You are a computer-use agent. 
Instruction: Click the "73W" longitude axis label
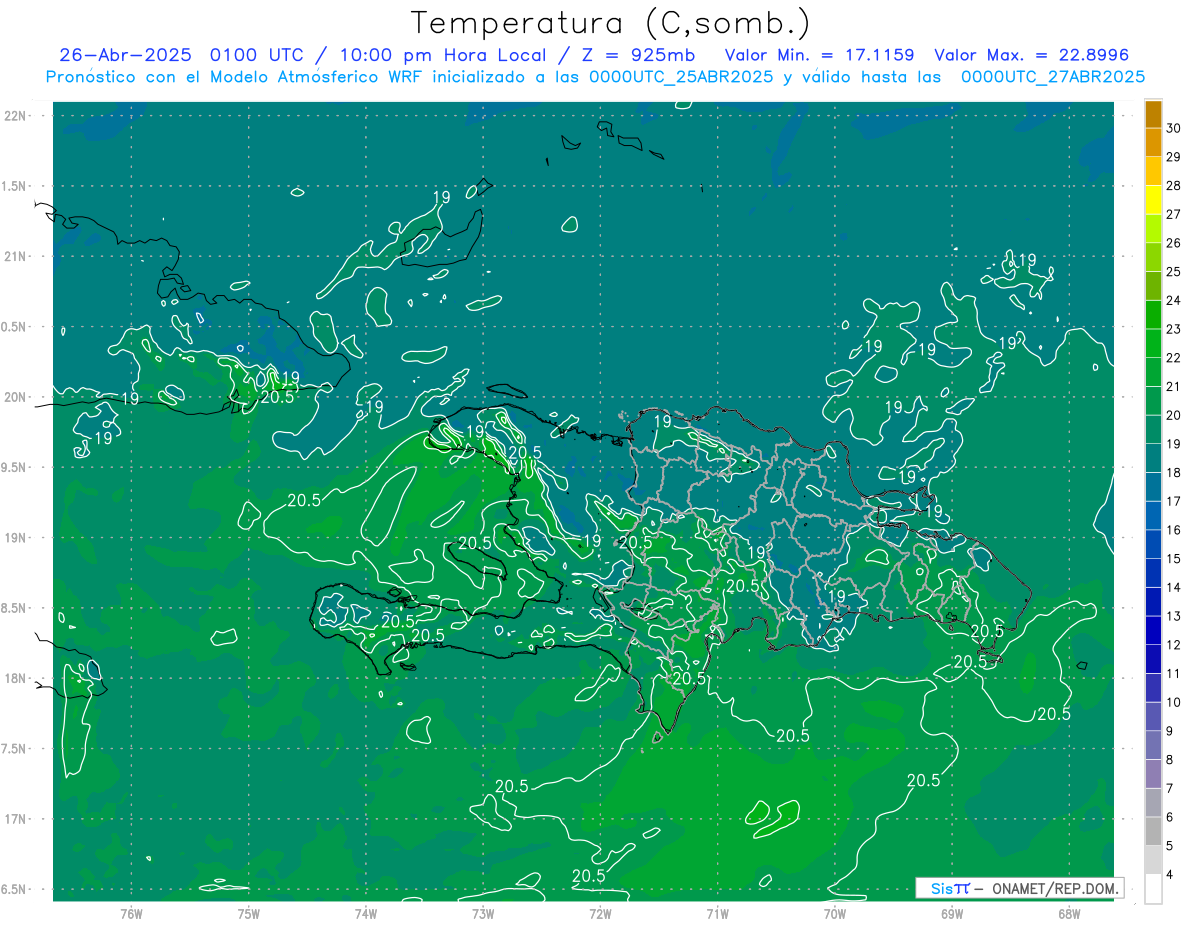click(x=483, y=913)
